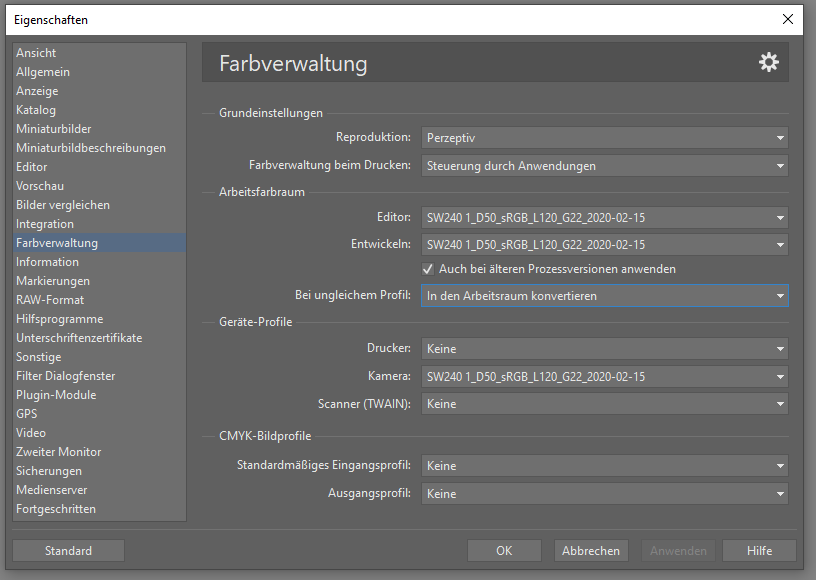Go to the RAW-Format settings page

pos(50,300)
